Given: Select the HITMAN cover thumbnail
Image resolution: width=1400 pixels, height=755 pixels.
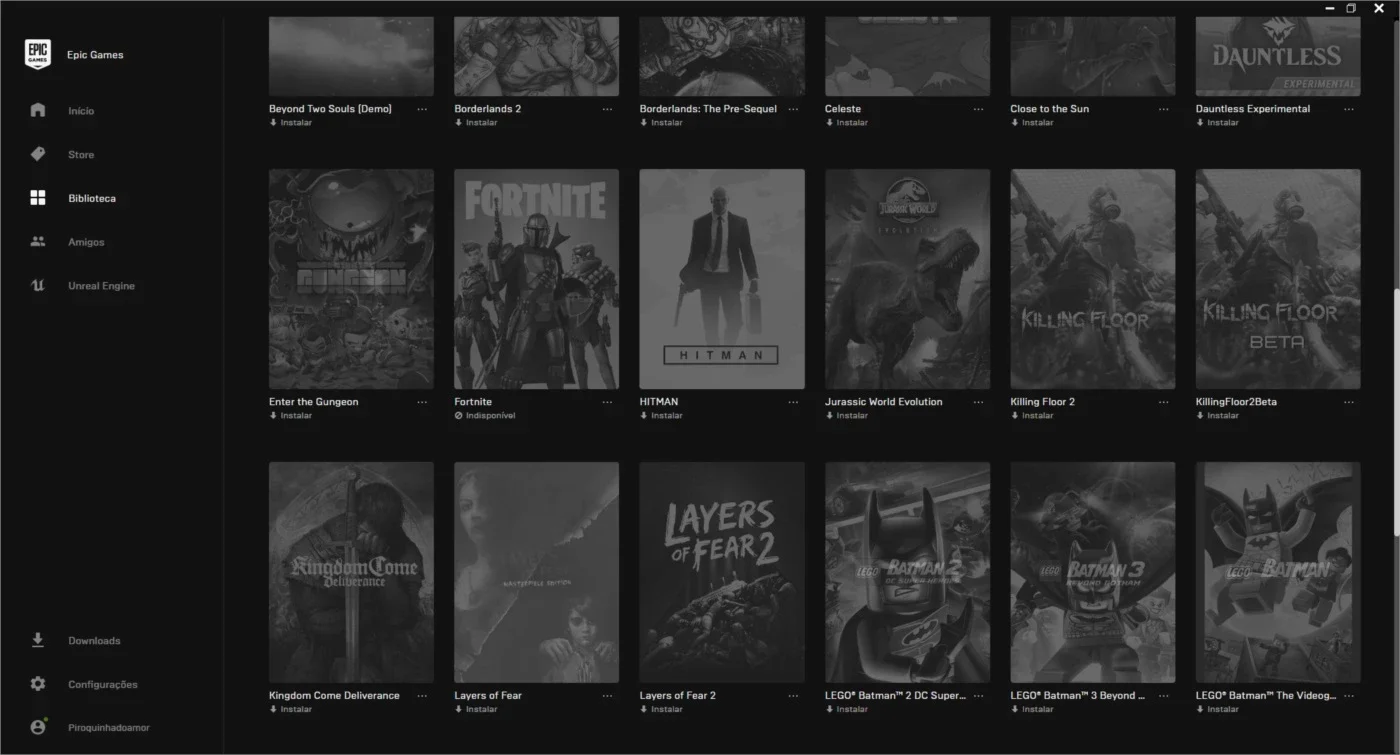Looking at the screenshot, I should pyautogui.click(x=722, y=279).
